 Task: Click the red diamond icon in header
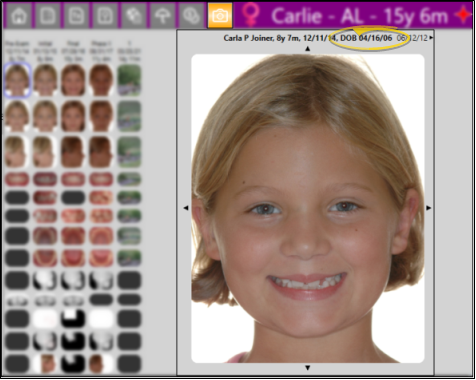tap(464, 15)
